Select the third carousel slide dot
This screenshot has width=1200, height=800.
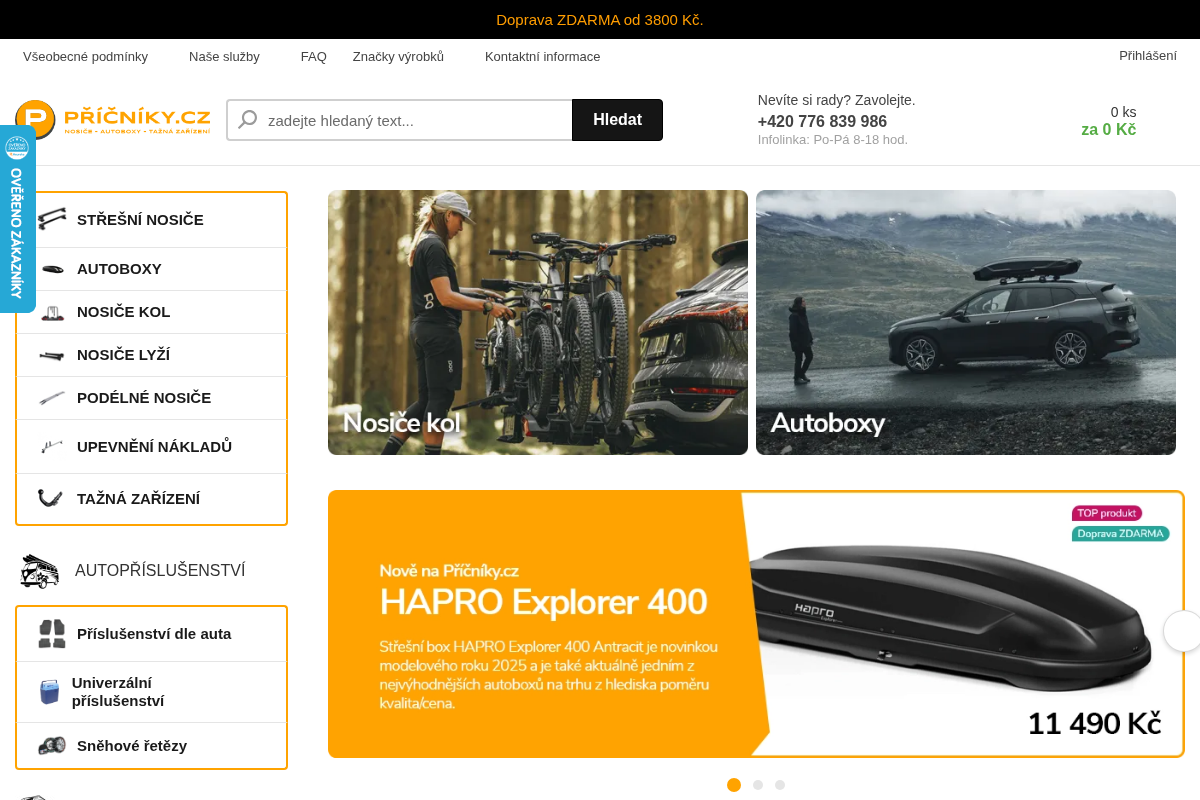pos(780,785)
